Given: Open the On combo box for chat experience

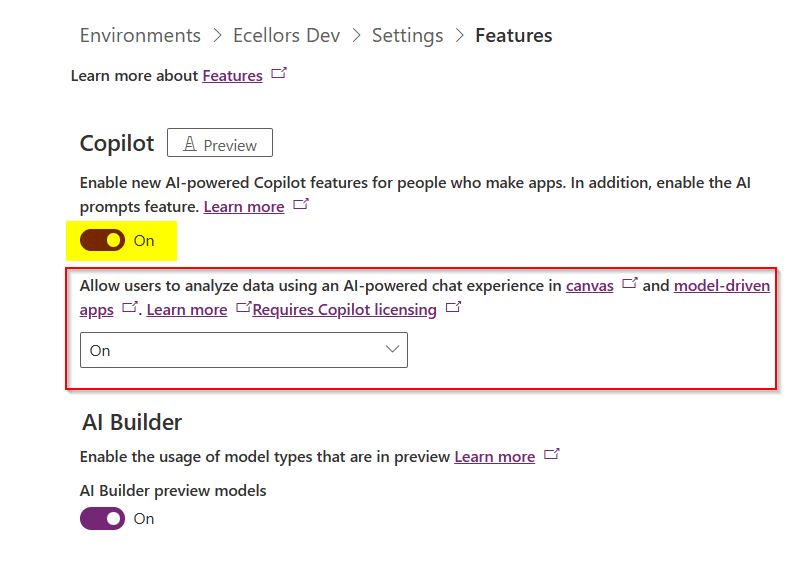Looking at the screenshot, I should point(243,350).
